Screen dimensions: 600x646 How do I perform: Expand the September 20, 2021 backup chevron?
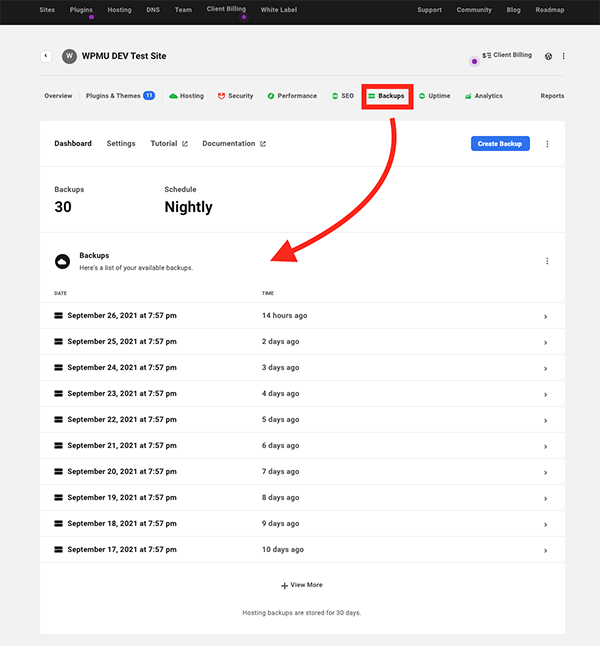tap(545, 472)
